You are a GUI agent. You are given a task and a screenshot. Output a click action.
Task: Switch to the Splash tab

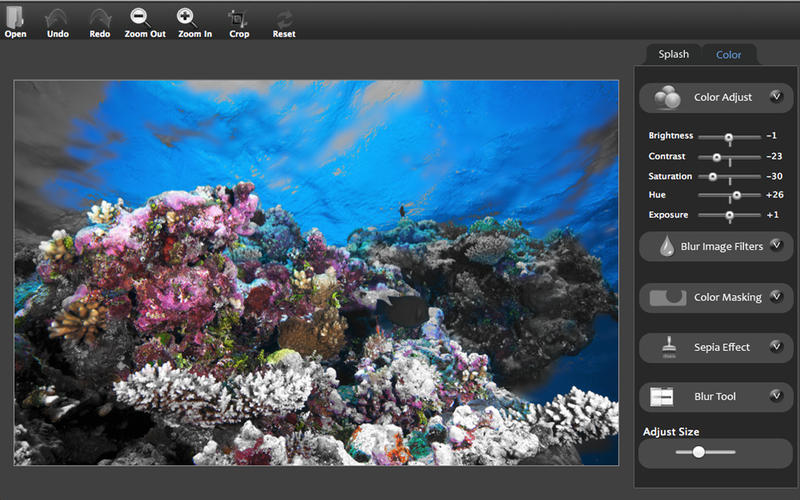[673, 54]
